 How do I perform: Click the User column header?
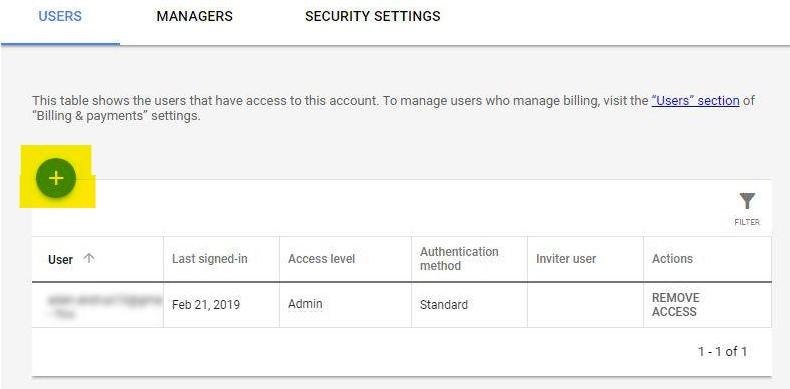point(60,260)
